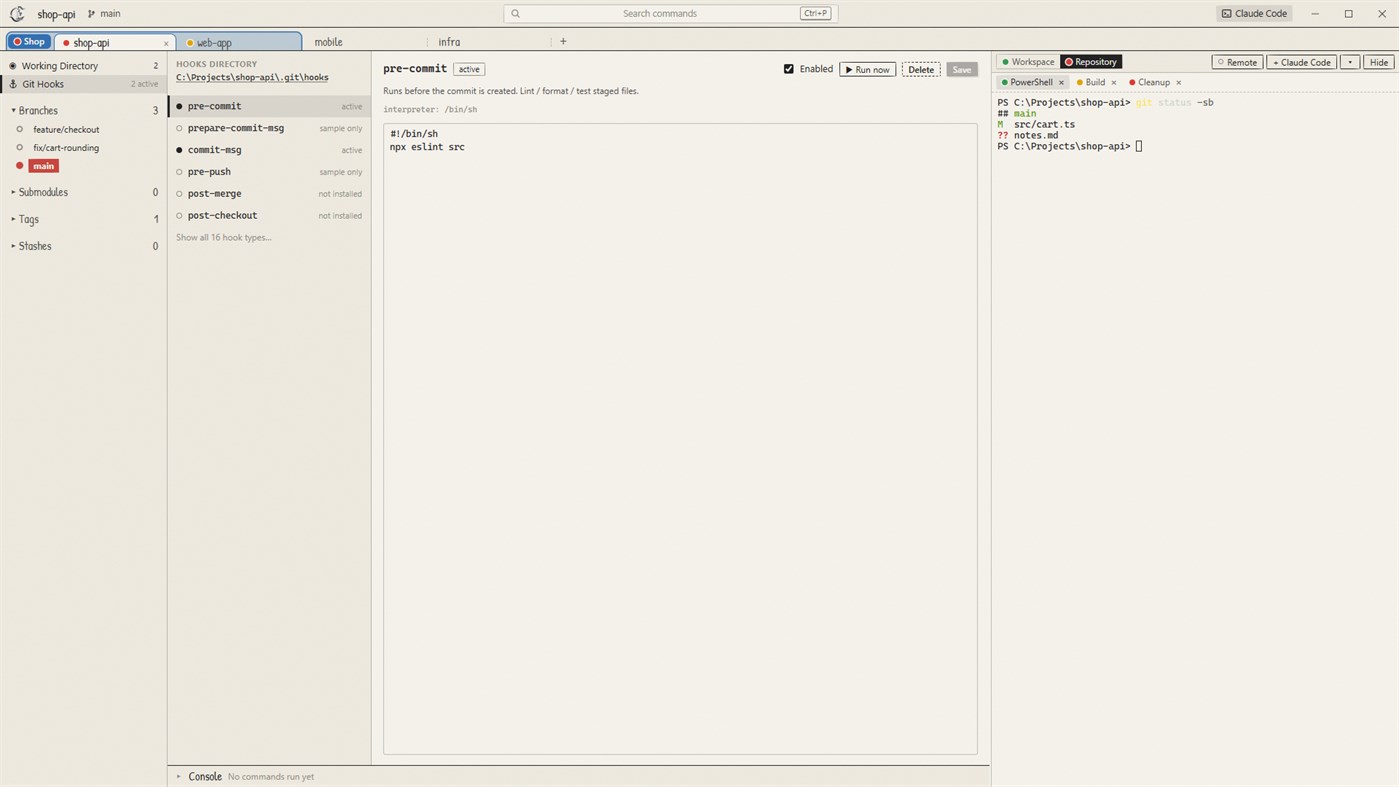This screenshot has width=1399, height=787.
Task: Switch to the web-app tab
Action: pos(239,42)
